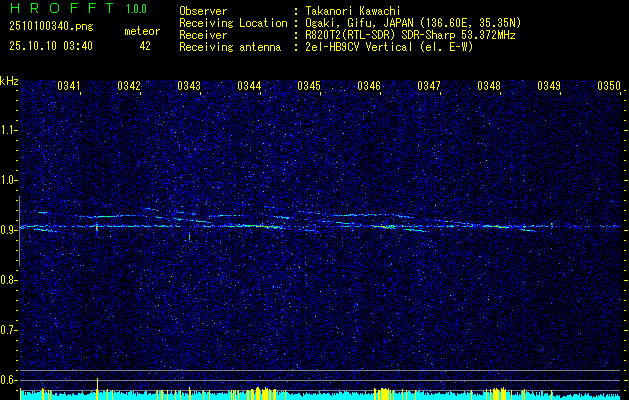Click location Ogaki, Gifu, JAPAN text
The image size is (629, 400).
pos(413,23)
